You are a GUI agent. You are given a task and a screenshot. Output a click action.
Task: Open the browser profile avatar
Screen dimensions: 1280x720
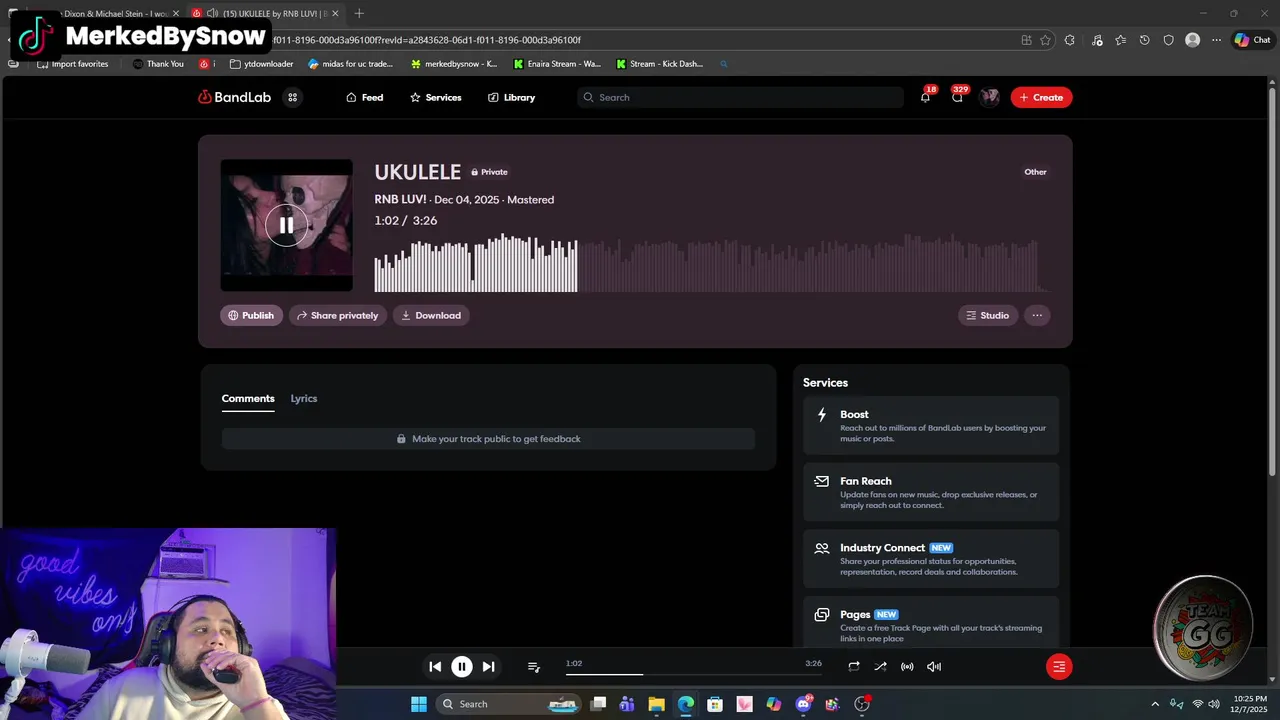(x=1192, y=40)
